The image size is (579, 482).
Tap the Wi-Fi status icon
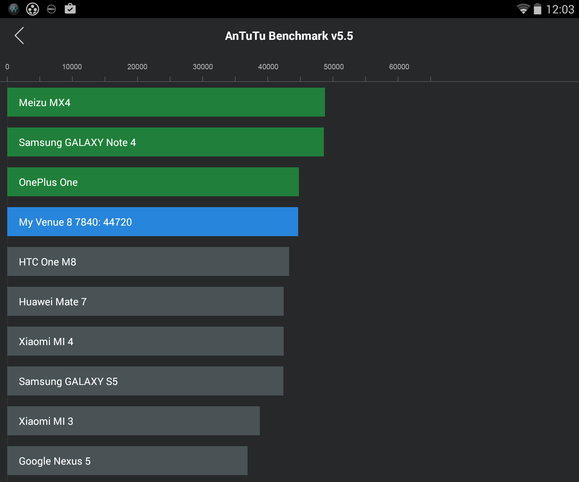[523, 9]
